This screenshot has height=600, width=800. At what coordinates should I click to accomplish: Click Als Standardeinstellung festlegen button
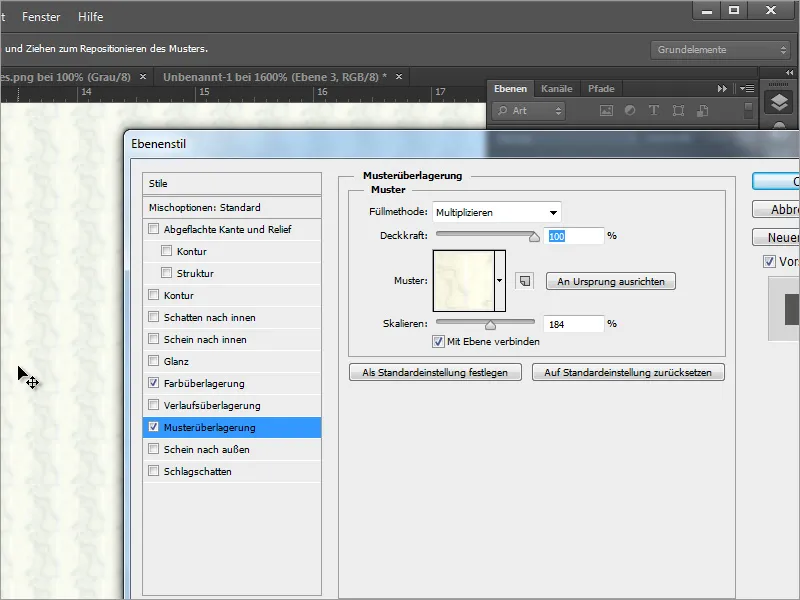435,372
